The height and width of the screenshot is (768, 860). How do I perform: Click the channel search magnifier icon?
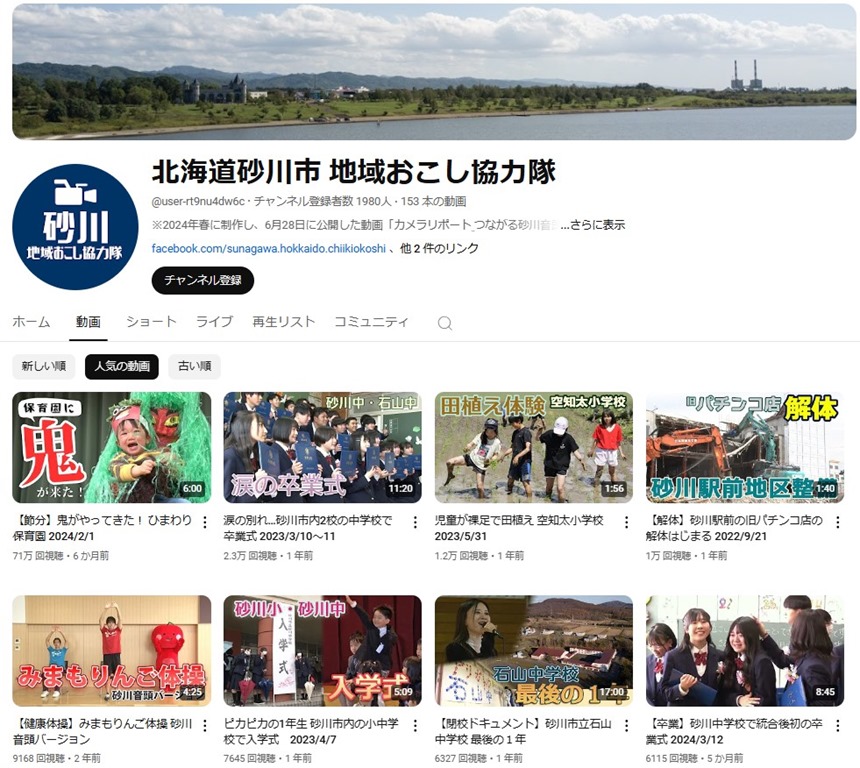click(x=445, y=323)
